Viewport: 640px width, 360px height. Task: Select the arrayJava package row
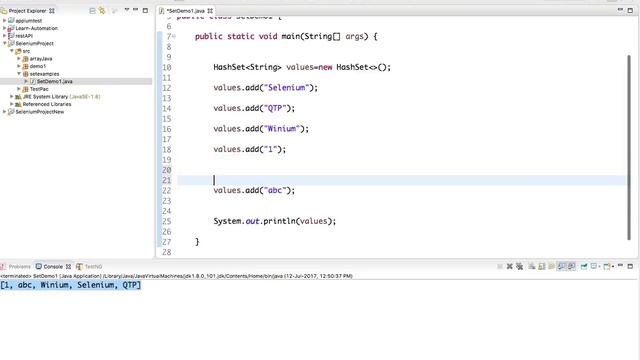[x=76, y=58]
